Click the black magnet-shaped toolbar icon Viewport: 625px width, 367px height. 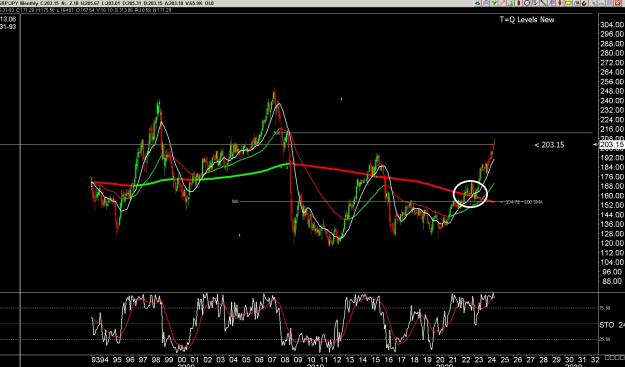point(585,3)
